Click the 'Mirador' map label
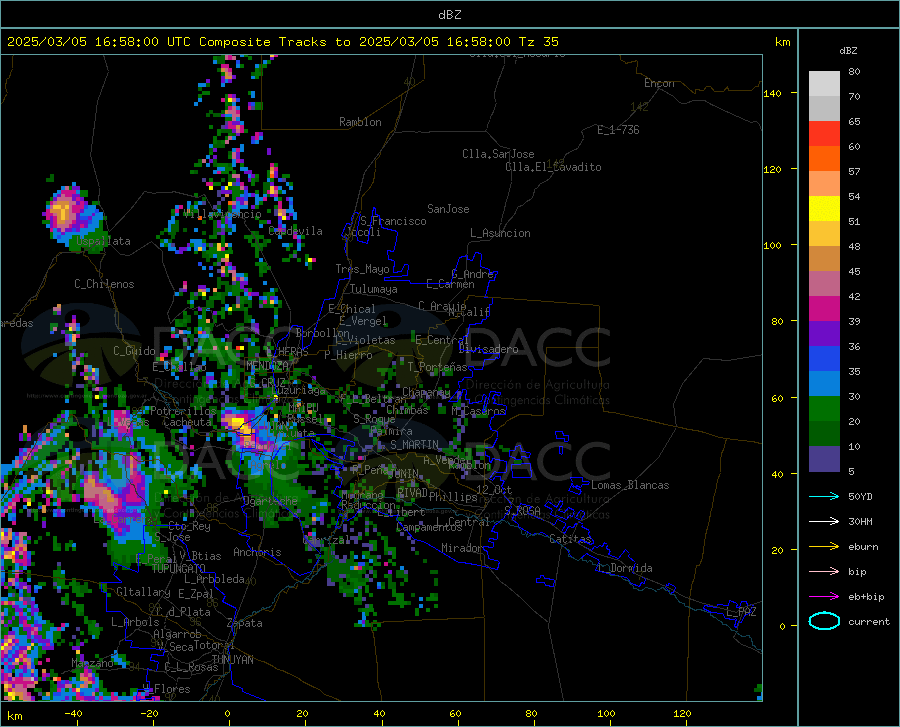The width and height of the screenshot is (900, 727). pos(461,548)
